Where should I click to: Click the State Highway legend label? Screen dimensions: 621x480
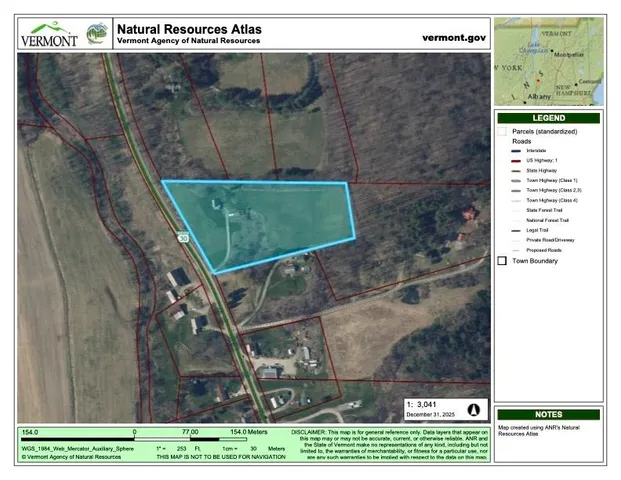click(541, 171)
